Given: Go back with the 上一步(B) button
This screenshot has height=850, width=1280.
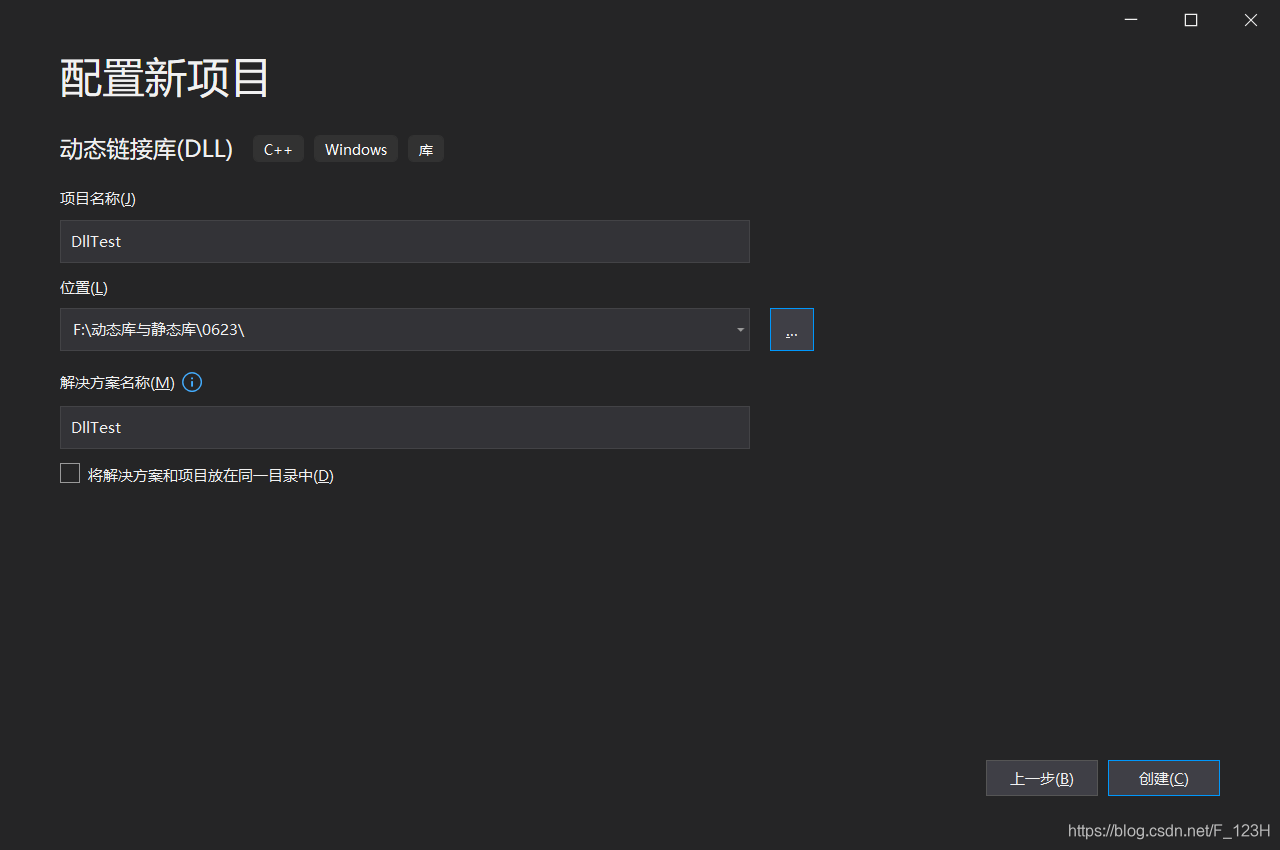Looking at the screenshot, I should pos(1042,778).
